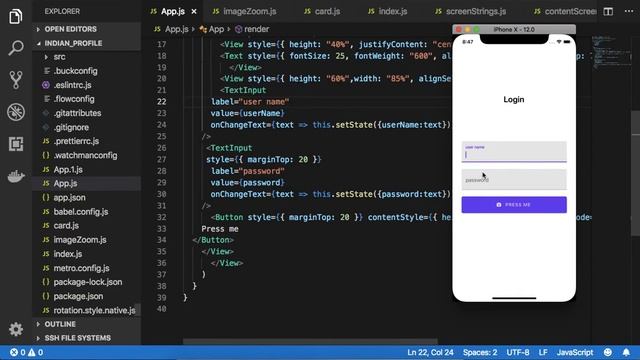This screenshot has height=360, width=640.
Task: Open rotation.style.native.js in the explorer
Action: 94,310
